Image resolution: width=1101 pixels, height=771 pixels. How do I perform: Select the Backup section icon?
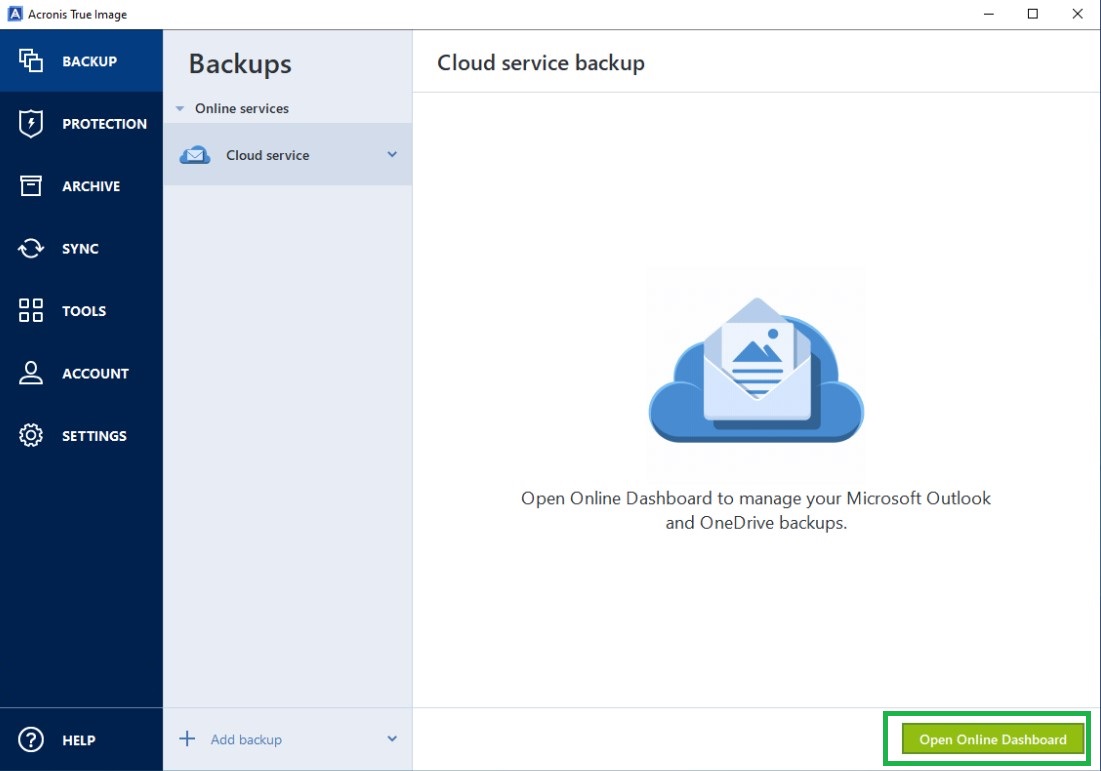pyautogui.click(x=31, y=61)
